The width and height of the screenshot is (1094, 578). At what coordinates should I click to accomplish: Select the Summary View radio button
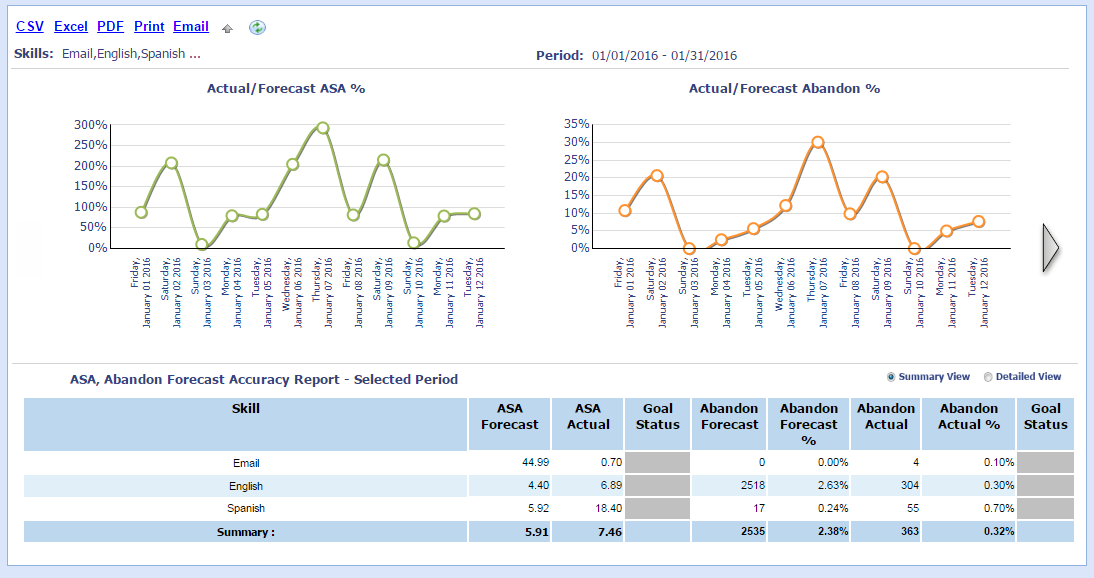(891, 377)
